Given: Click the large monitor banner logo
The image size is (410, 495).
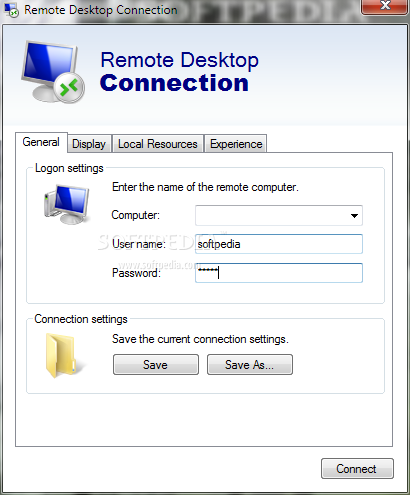Looking at the screenshot, I should pos(53,72).
